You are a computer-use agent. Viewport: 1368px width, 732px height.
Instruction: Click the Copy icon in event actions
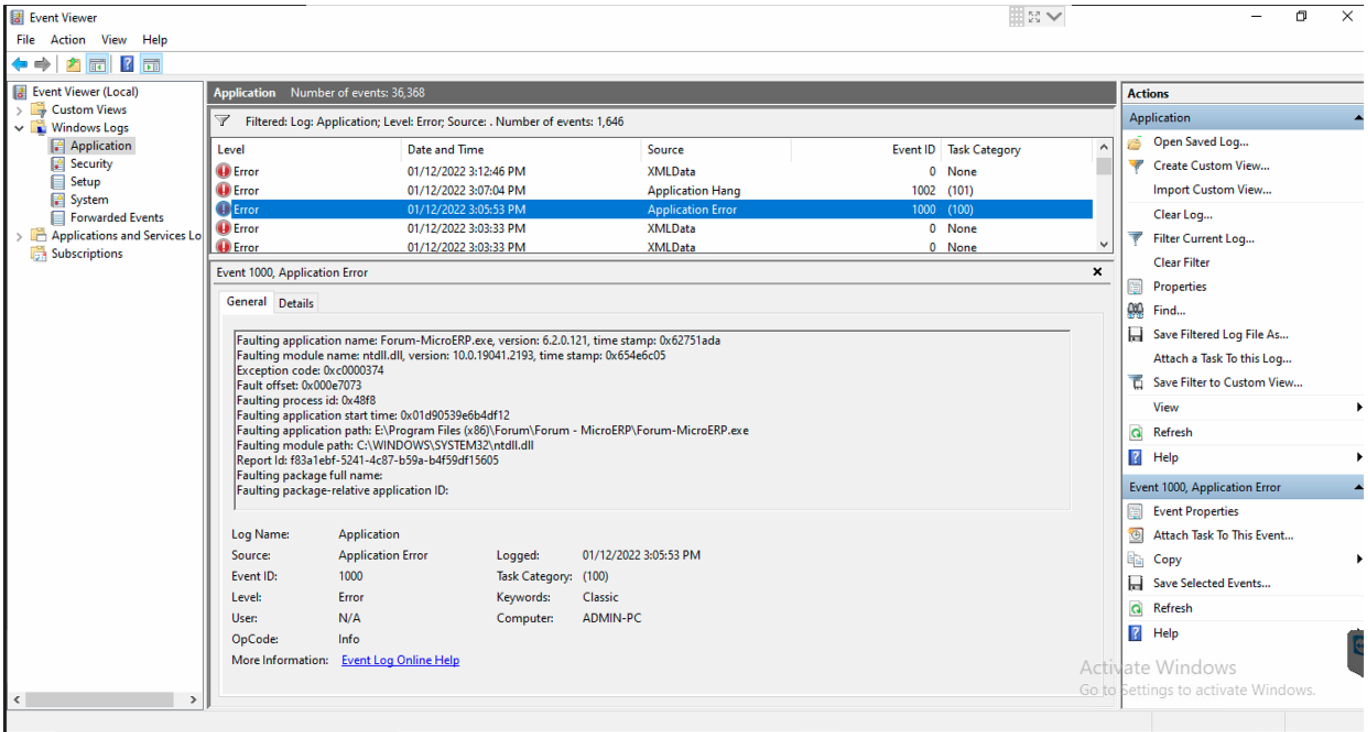(1135, 559)
